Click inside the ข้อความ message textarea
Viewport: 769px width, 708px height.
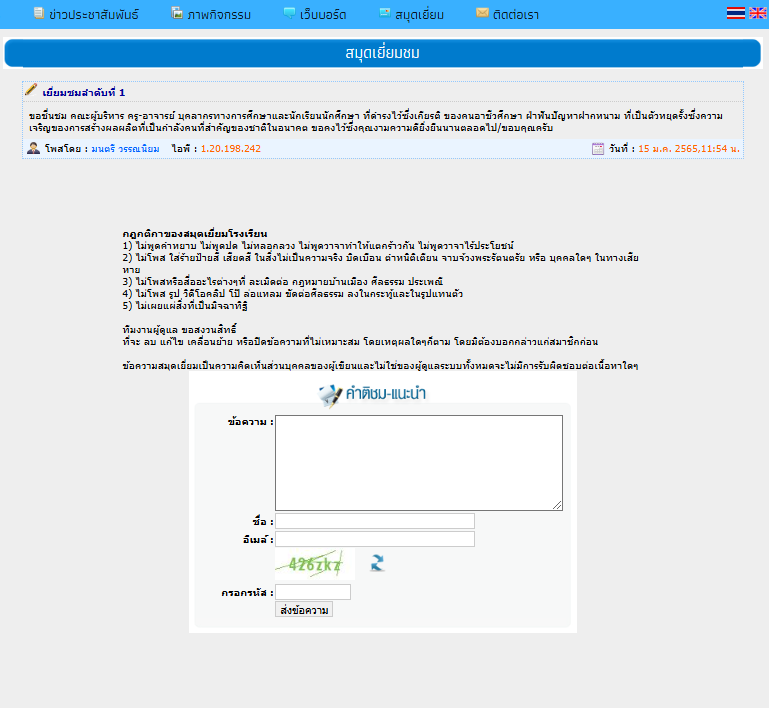tap(419, 463)
